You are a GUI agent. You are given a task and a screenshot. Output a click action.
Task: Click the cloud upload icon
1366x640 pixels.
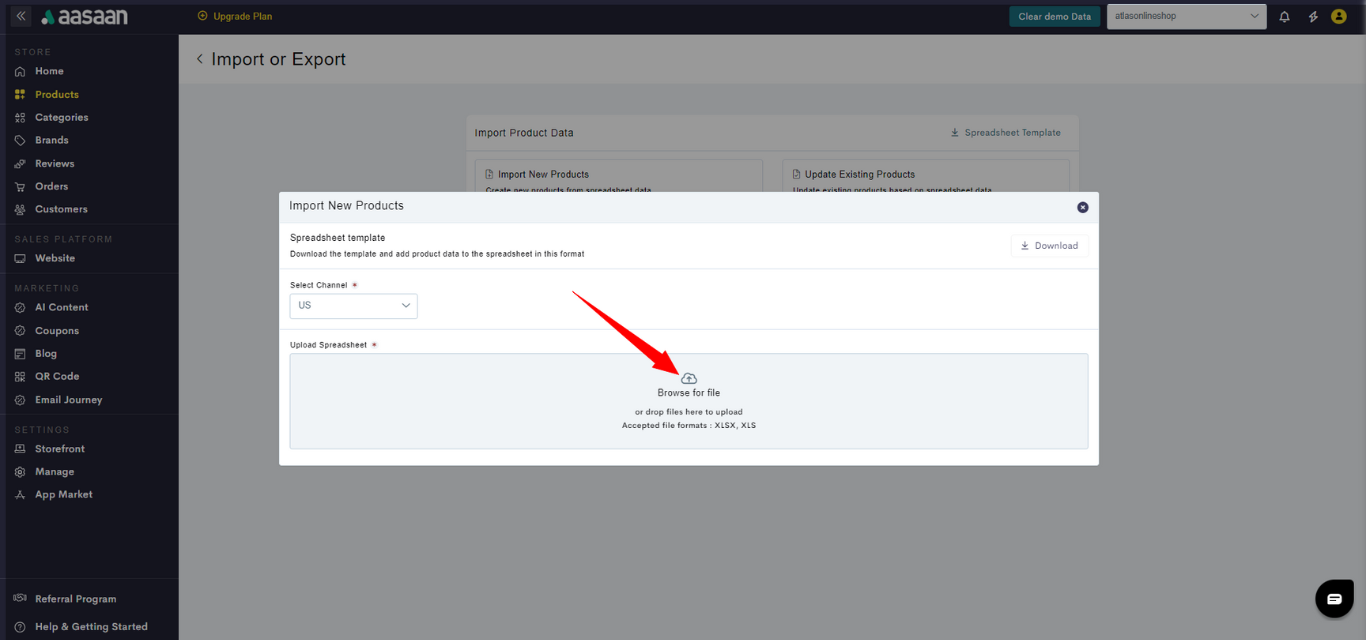coord(688,378)
